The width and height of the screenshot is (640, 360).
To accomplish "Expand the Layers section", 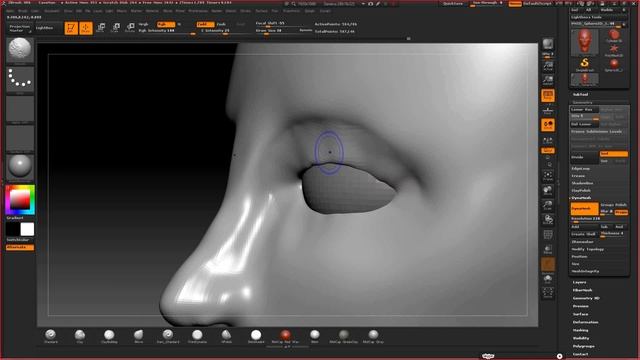I will 580,282.
